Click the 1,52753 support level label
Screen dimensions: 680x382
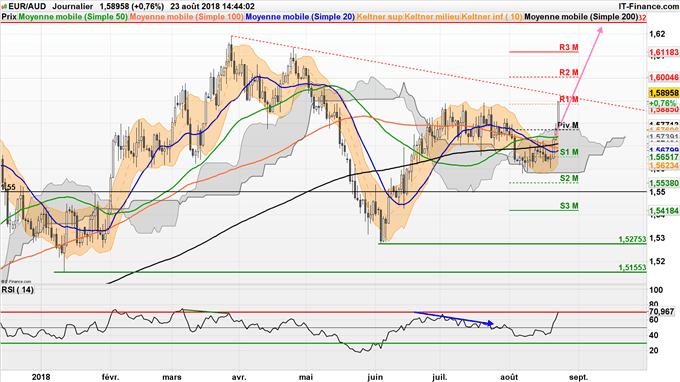click(x=632, y=239)
